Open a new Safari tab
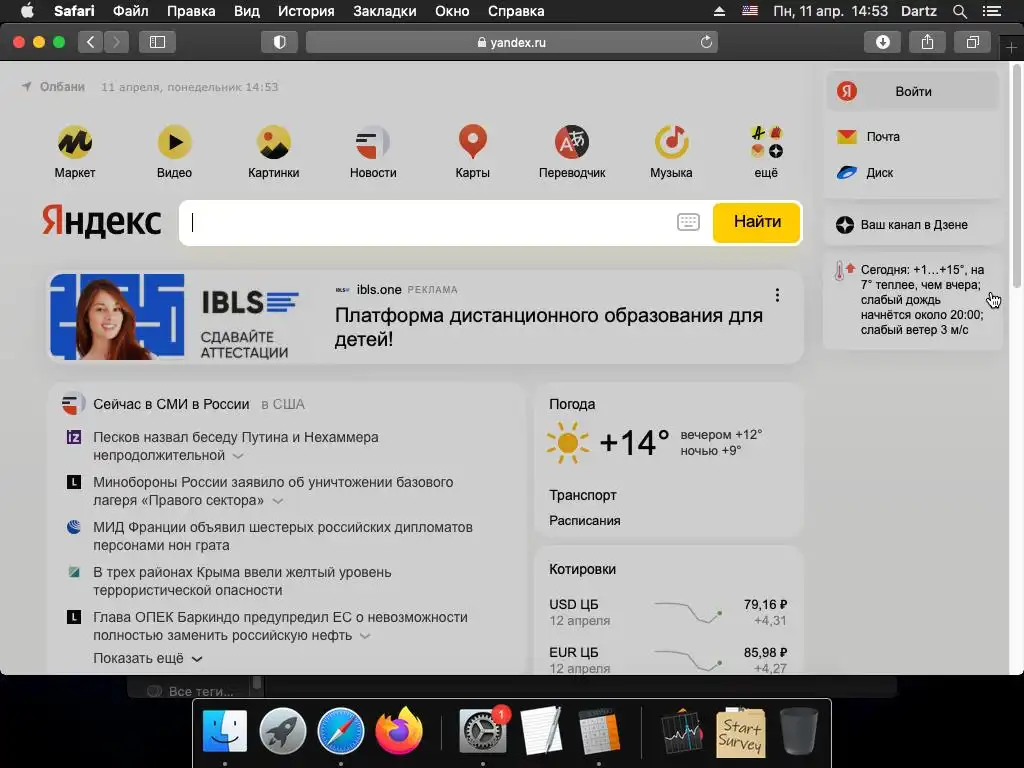The height and width of the screenshot is (768, 1024). click(x=1011, y=48)
